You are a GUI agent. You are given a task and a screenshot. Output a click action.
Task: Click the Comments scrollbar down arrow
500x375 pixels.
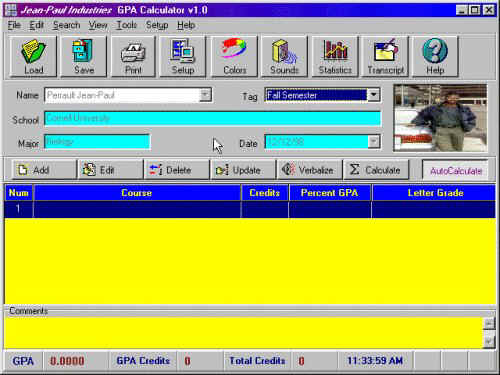pyautogui.click(x=489, y=342)
